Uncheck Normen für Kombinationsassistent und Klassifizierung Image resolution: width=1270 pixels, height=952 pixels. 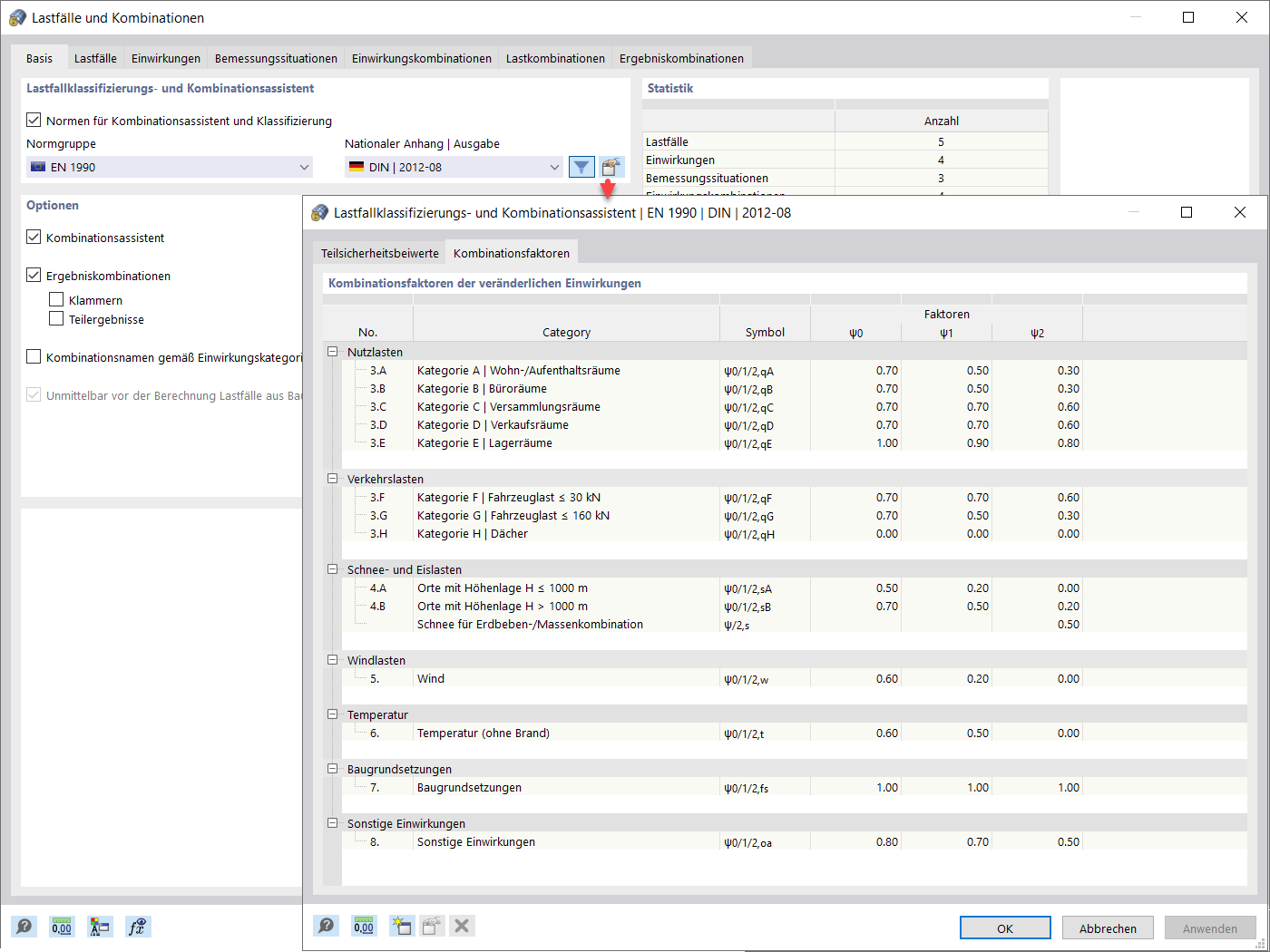pyautogui.click(x=34, y=120)
